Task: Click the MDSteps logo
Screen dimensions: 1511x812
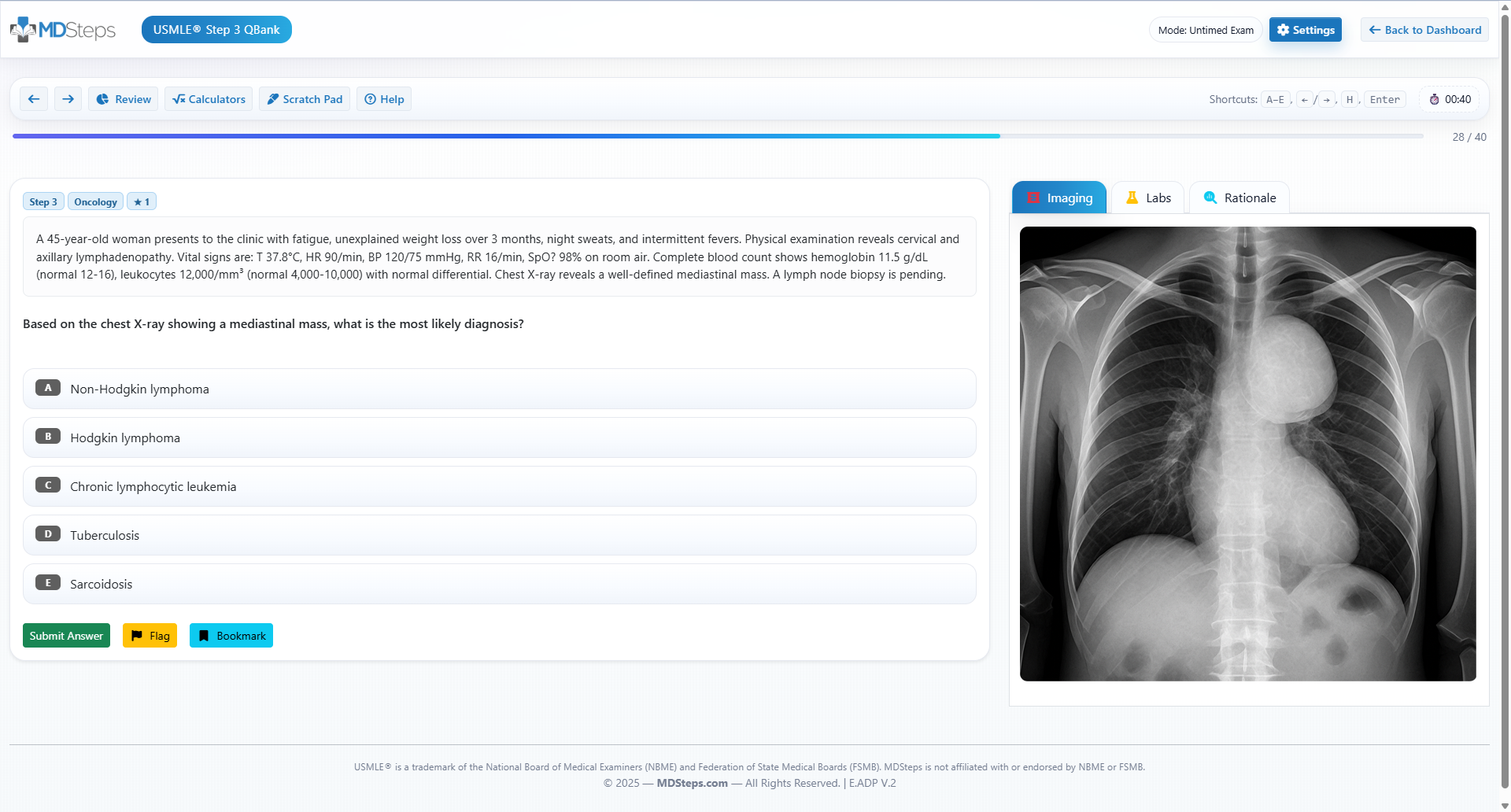Action: [x=62, y=29]
